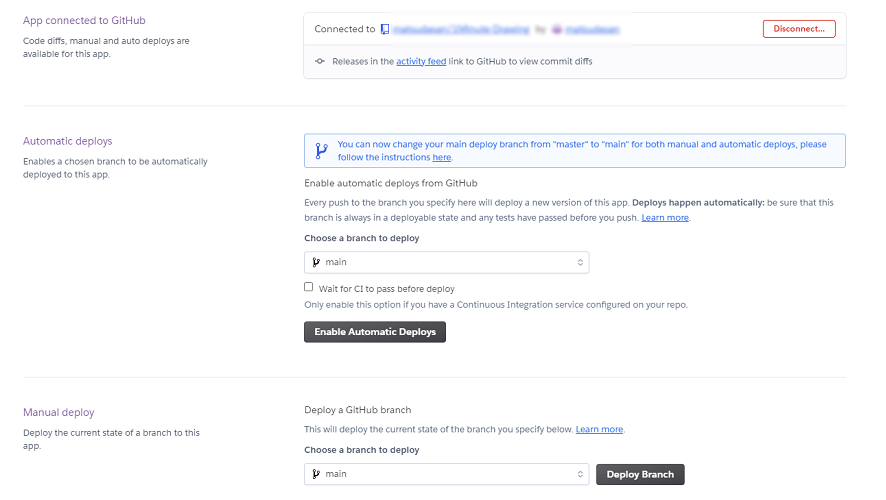Click the commit icon before Releases text

[319, 62]
